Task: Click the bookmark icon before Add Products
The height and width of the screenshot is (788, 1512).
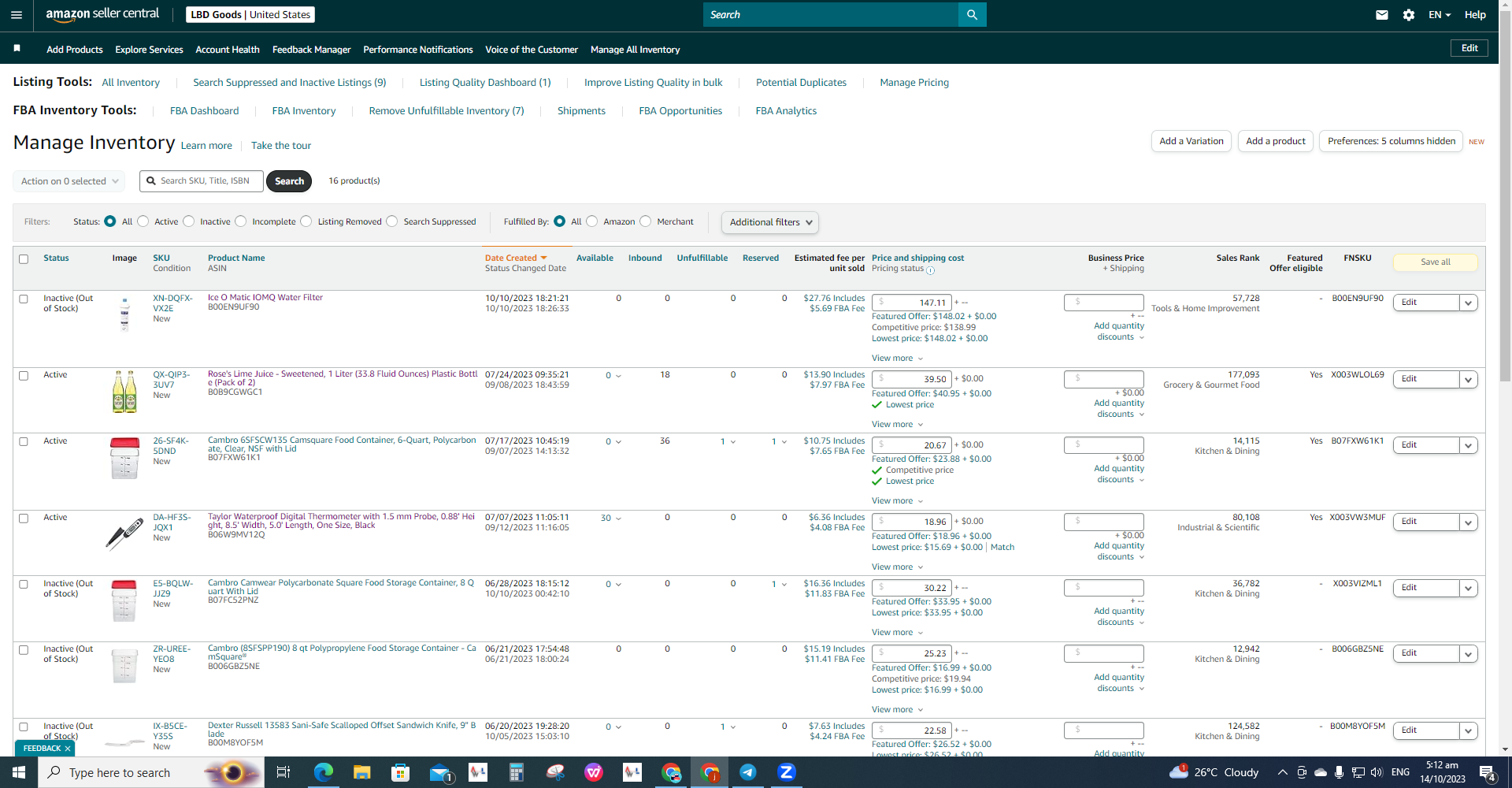Action: [17, 49]
